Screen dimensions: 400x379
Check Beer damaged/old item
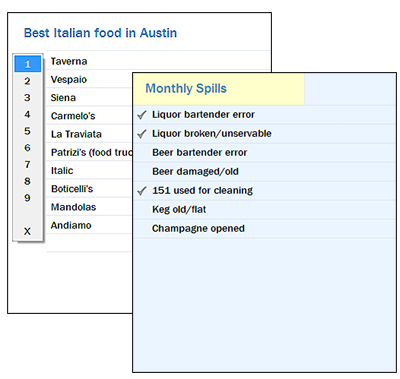pyautogui.click(x=264, y=172)
